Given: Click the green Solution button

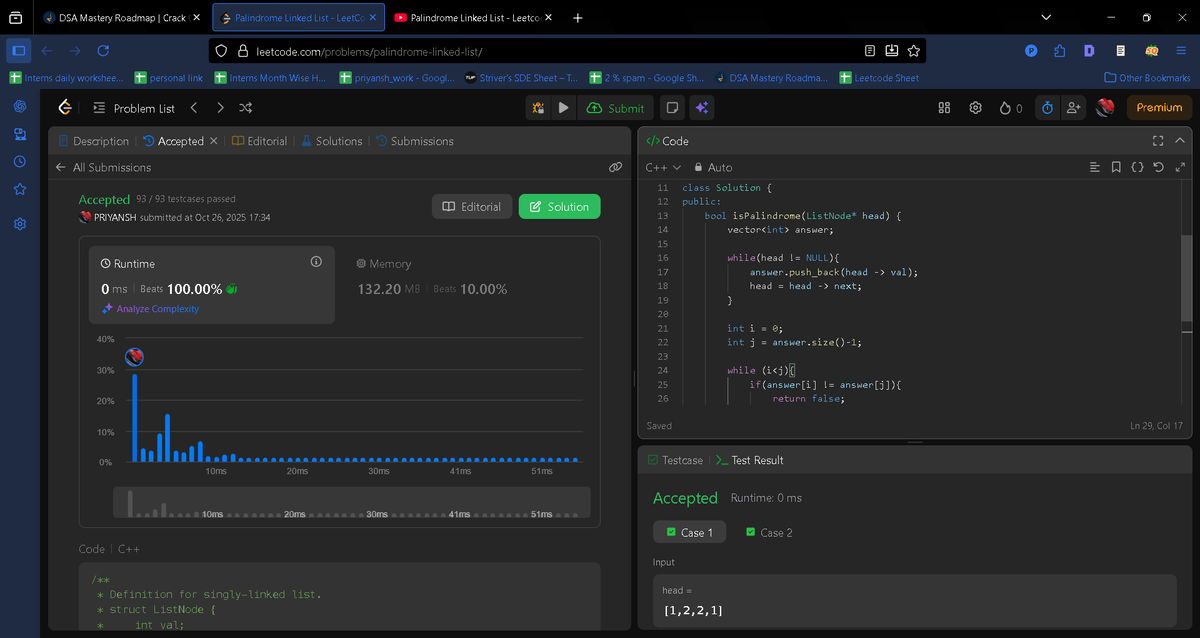Looking at the screenshot, I should pyautogui.click(x=559, y=206).
